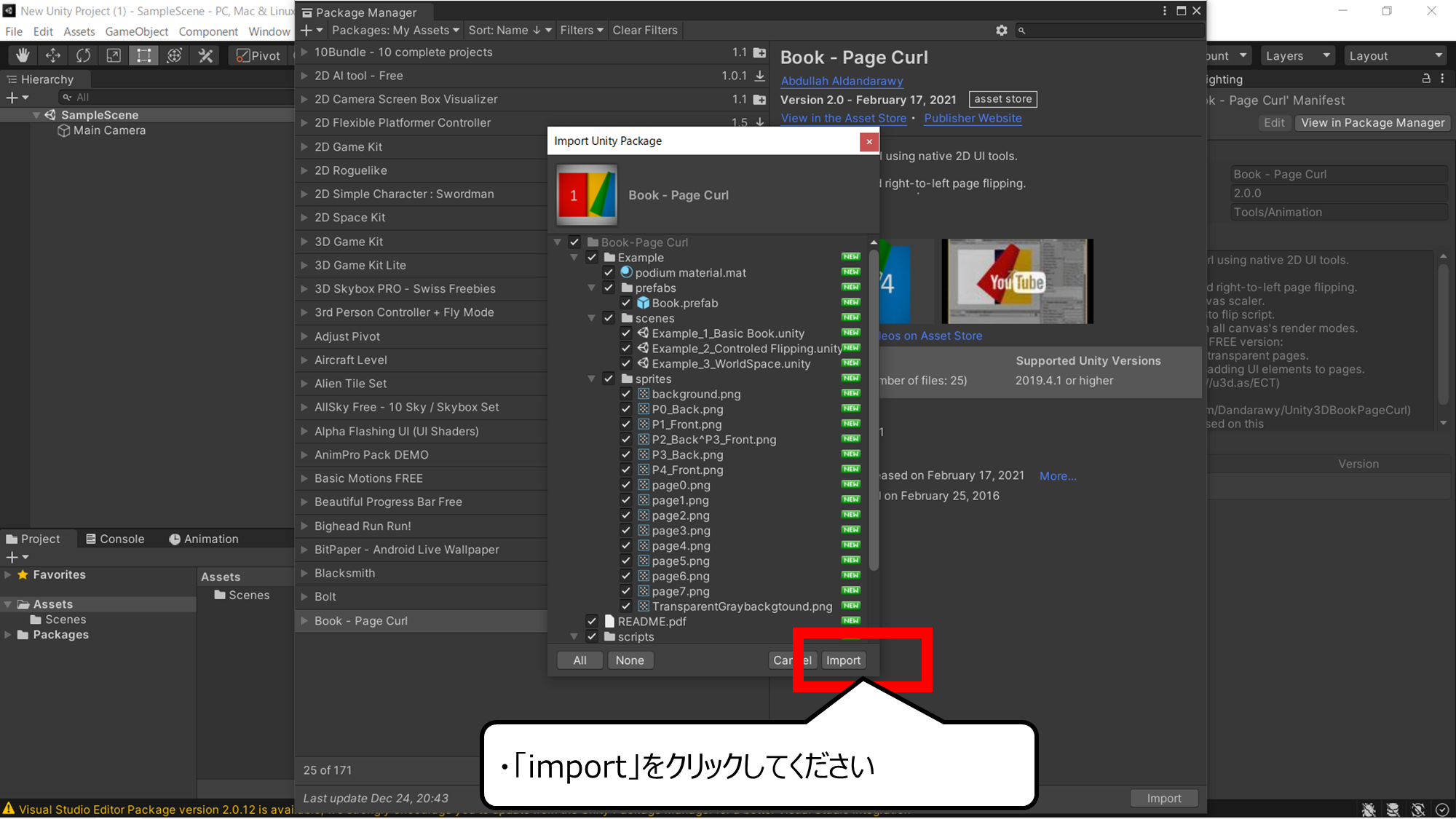This screenshot has height=819, width=1456.
Task: Click the Favorites star icon
Action: 23,575
